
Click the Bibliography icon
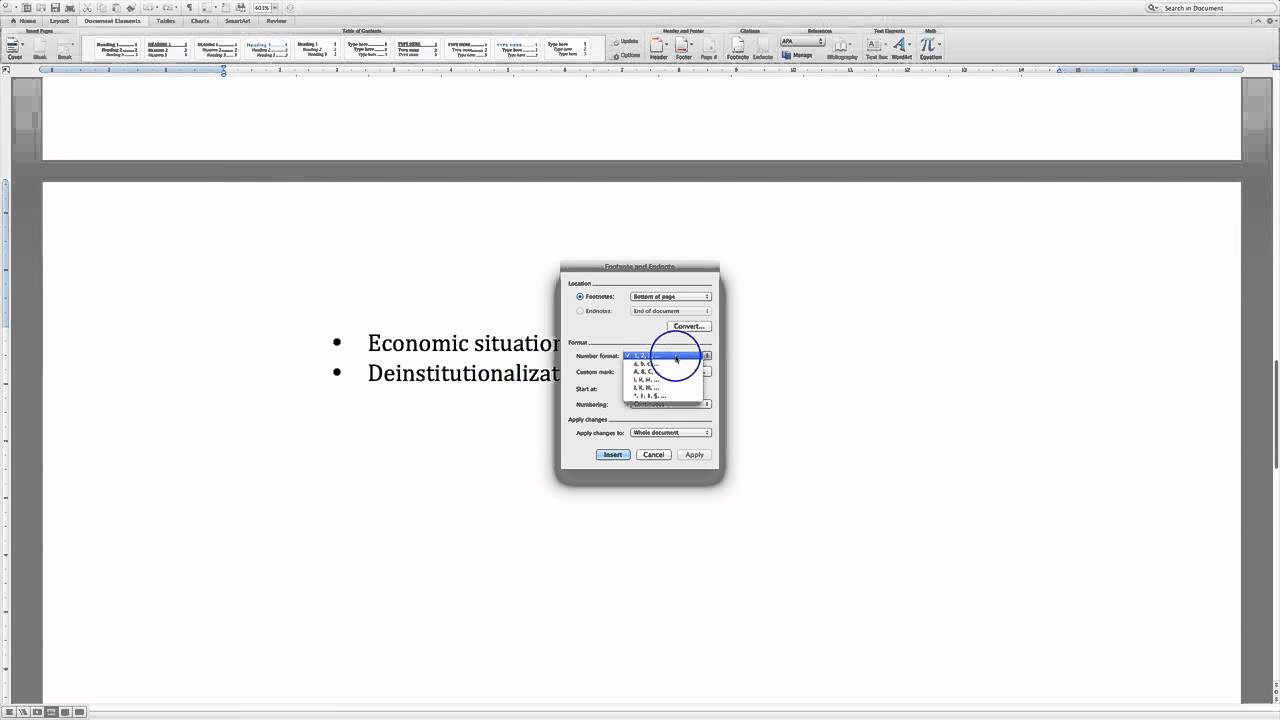[842, 49]
